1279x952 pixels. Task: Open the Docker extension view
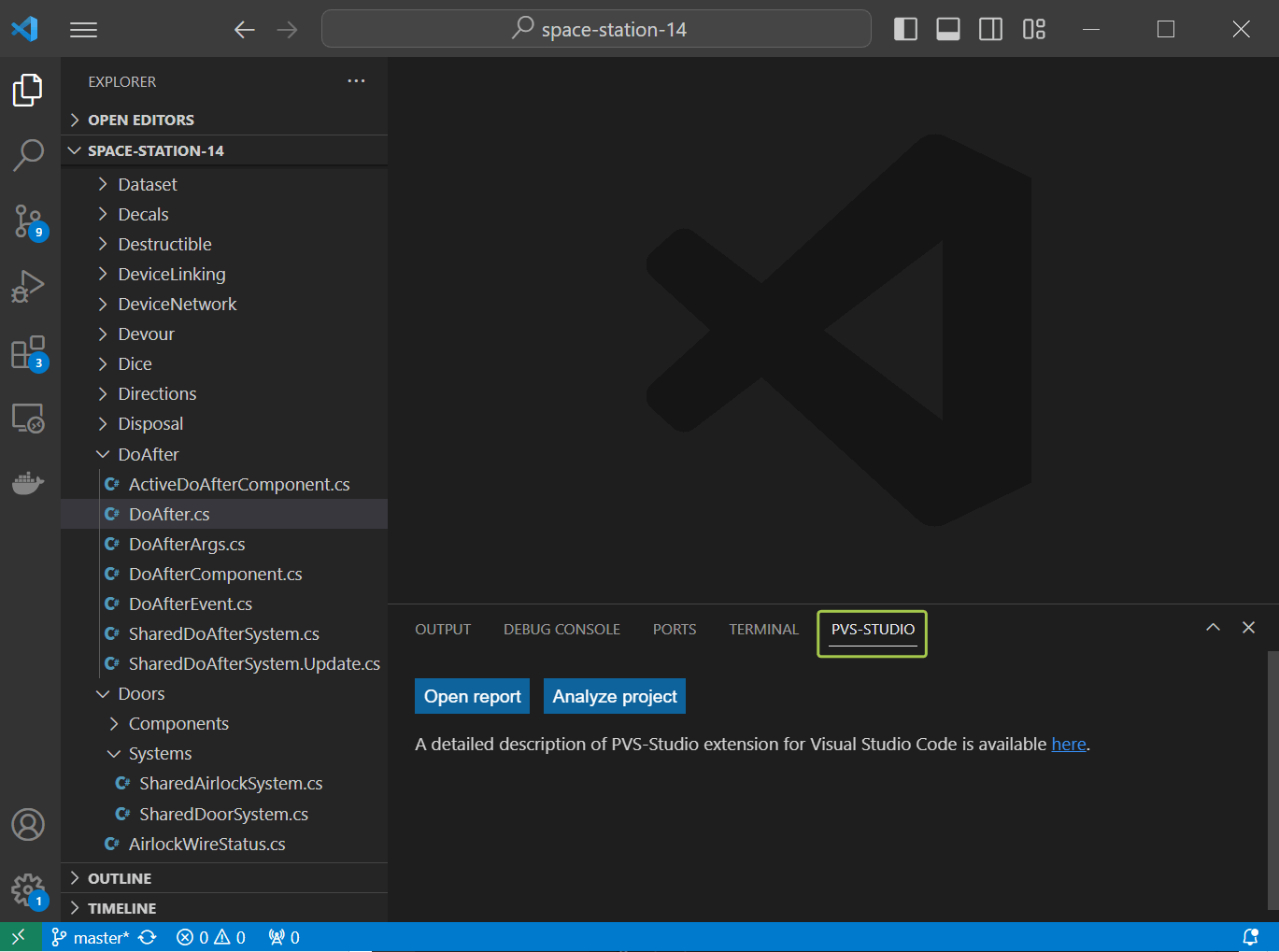click(28, 483)
